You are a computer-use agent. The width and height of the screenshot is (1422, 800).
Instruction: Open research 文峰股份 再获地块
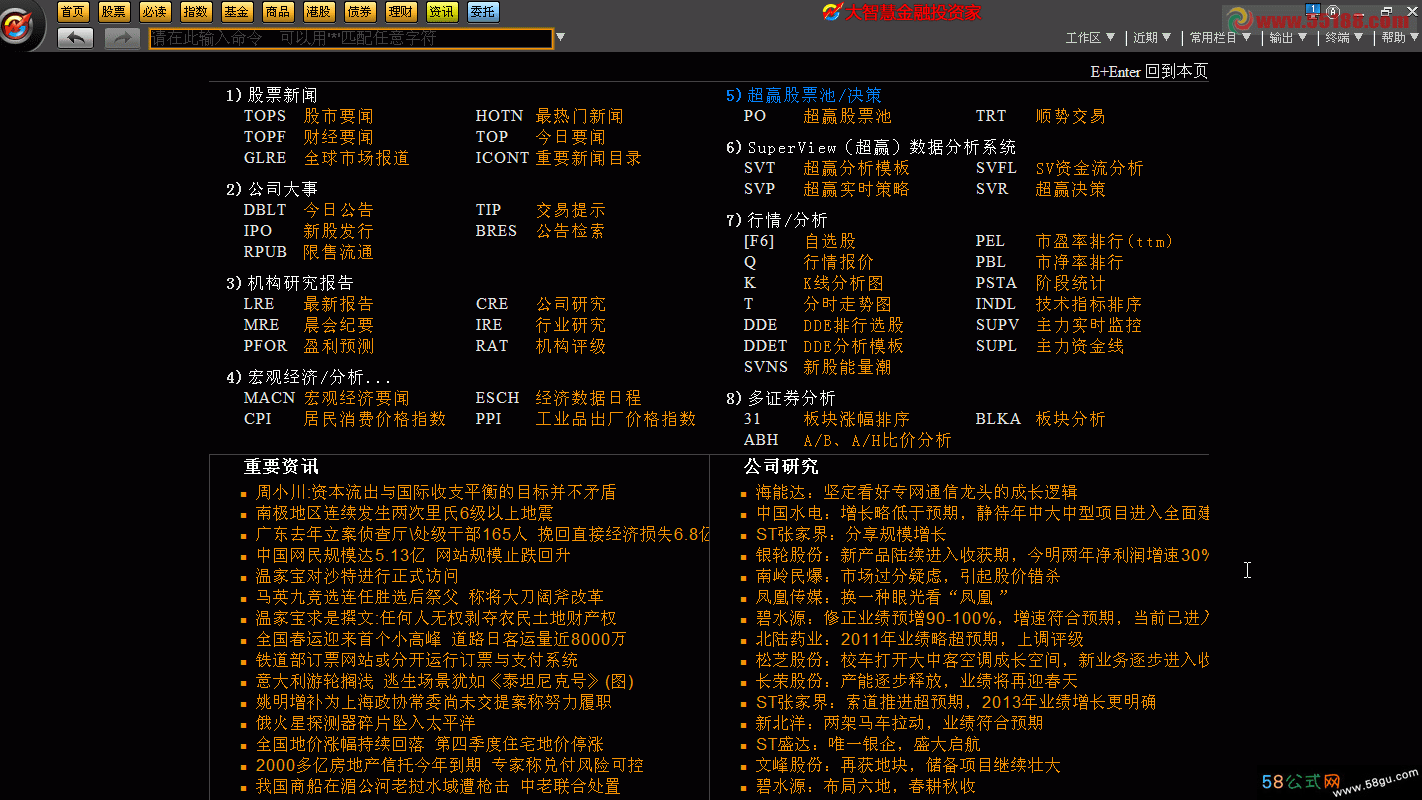pyautogui.click(x=908, y=765)
